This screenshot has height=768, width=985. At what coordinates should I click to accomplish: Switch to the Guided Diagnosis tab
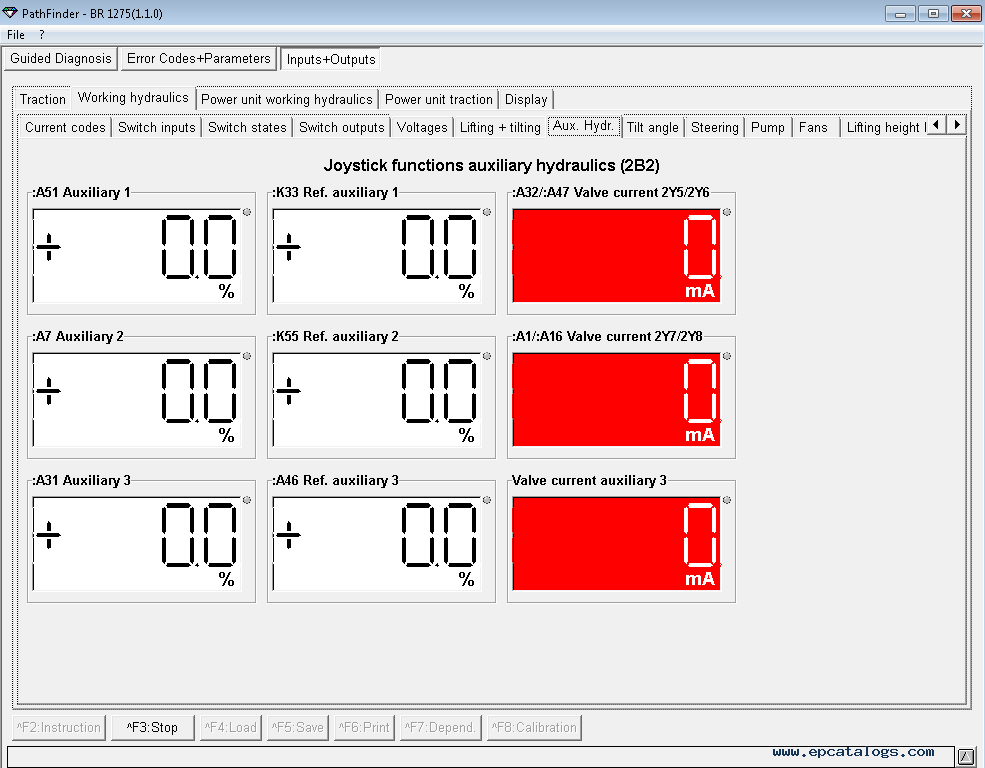[x=61, y=59]
